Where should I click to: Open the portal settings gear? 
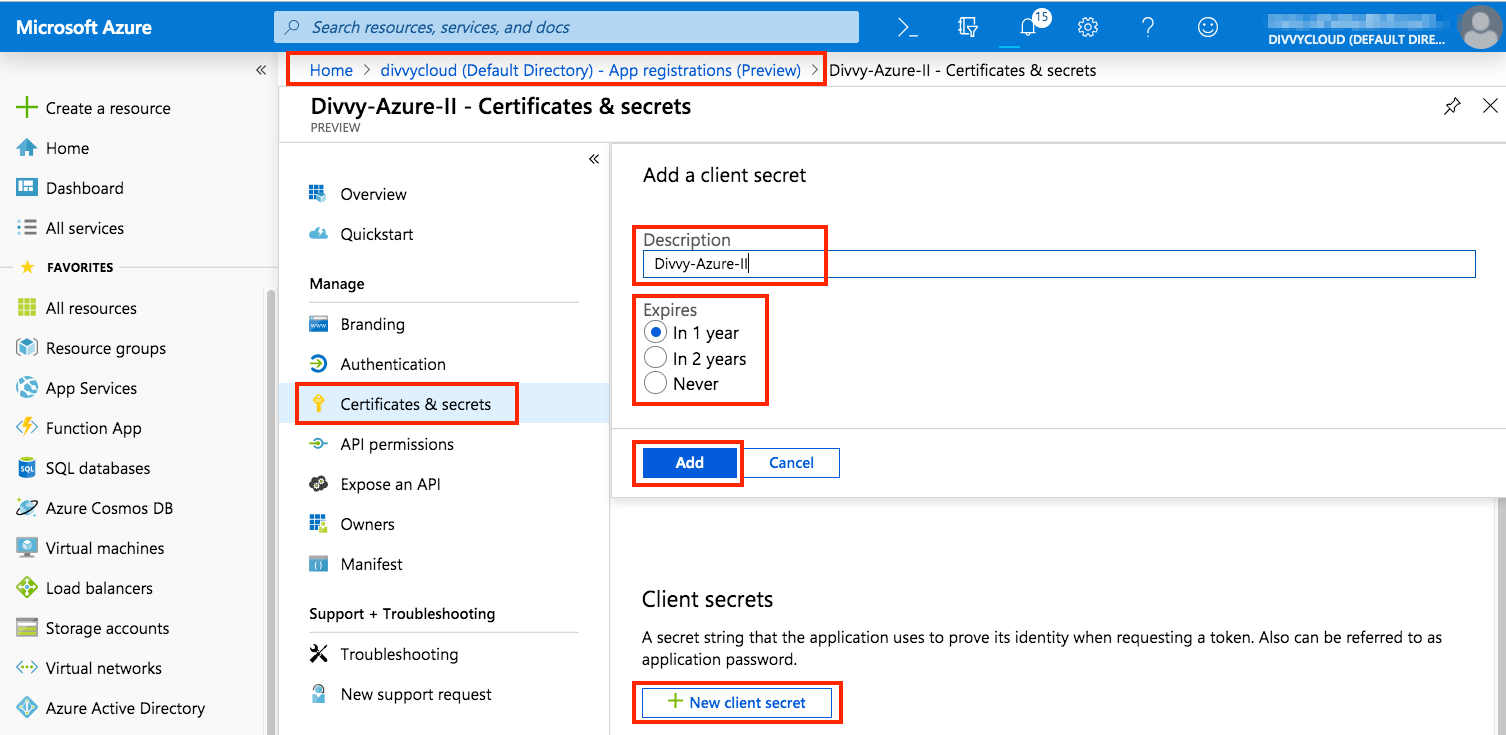coord(1088,27)
